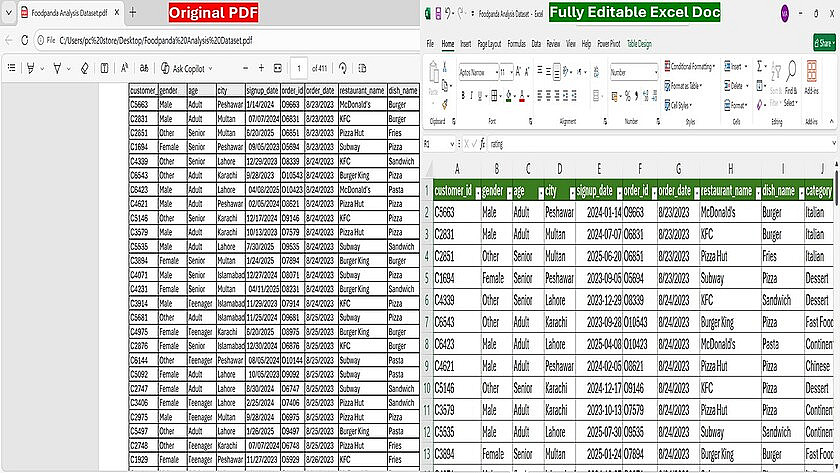840x473 pixels.
Task: Open the PDF table of contents icon
Action: (11, 68)
